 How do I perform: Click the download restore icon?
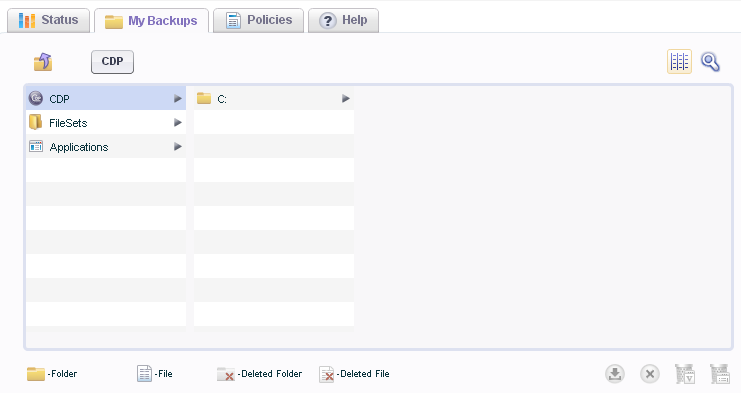point(615,374)
